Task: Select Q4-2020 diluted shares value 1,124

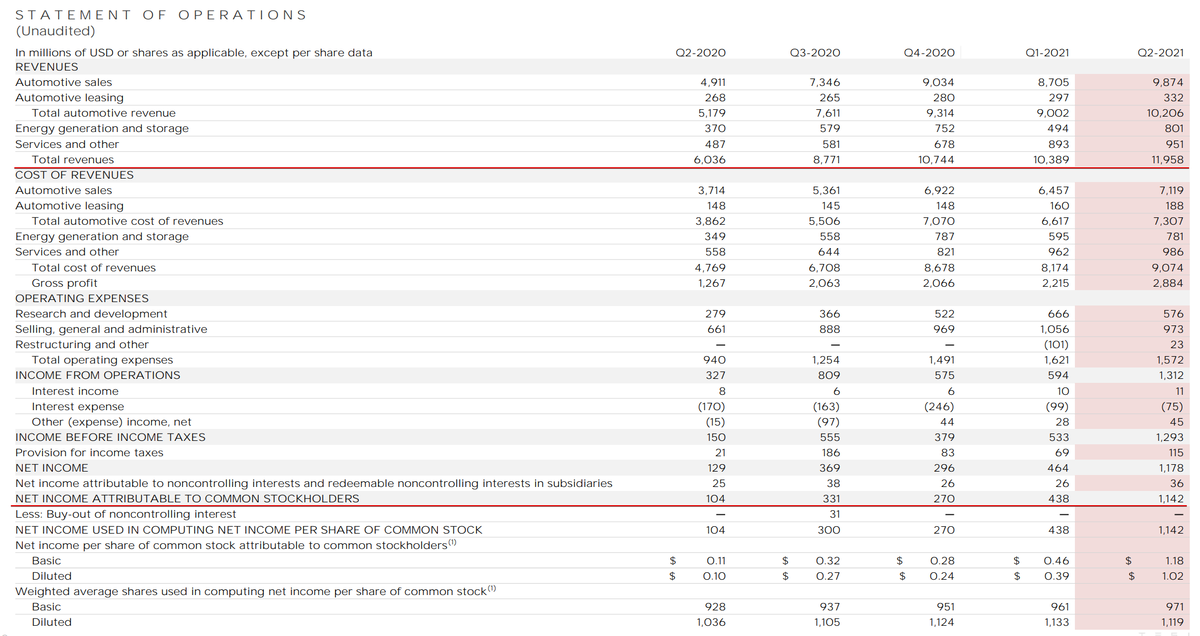Action: [x=941, y=622]
